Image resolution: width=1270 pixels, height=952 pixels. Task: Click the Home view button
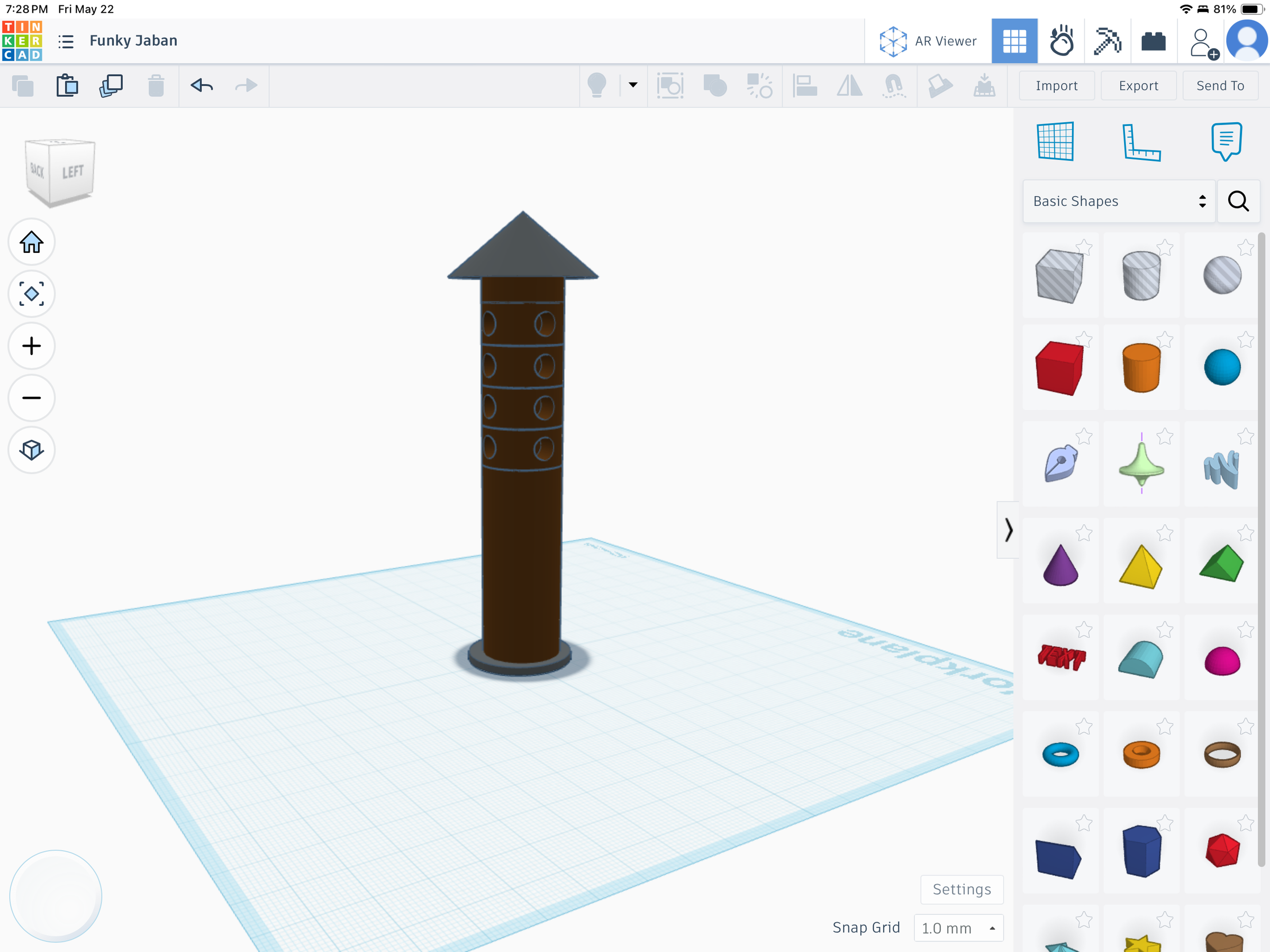[x=32, y=242]
